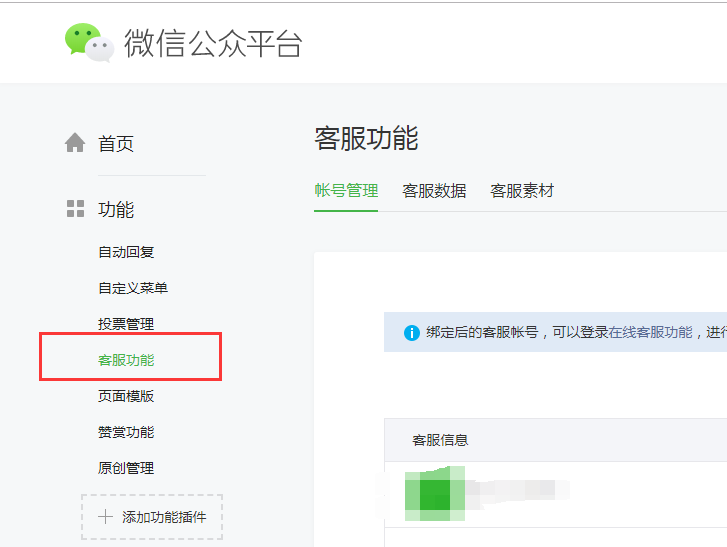Click the plus icon in 添加功能插件
This screenshot has width=727, height=547.
coord(105,517)
